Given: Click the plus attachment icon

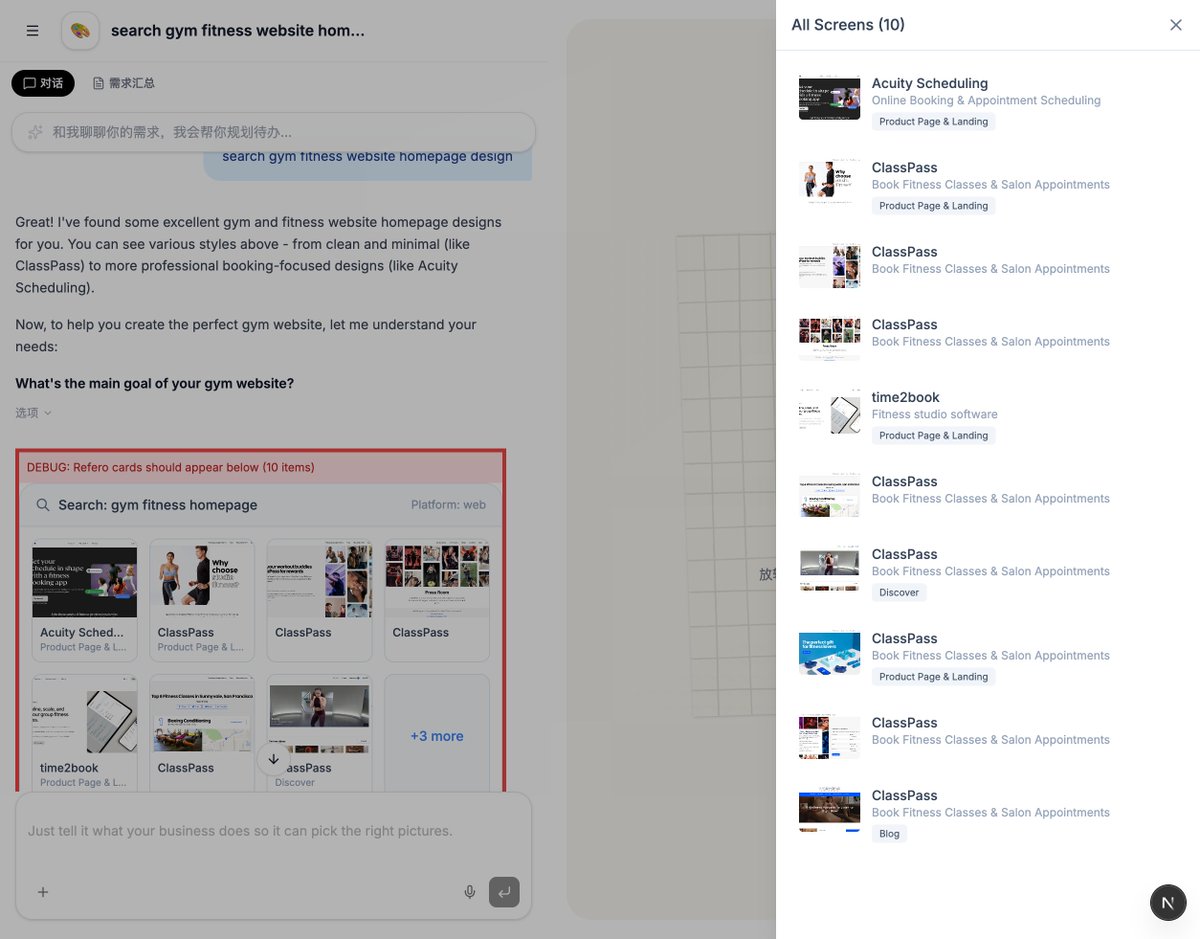Looking at the screenshot, I should pyautogui.click(x=43, y=892).
